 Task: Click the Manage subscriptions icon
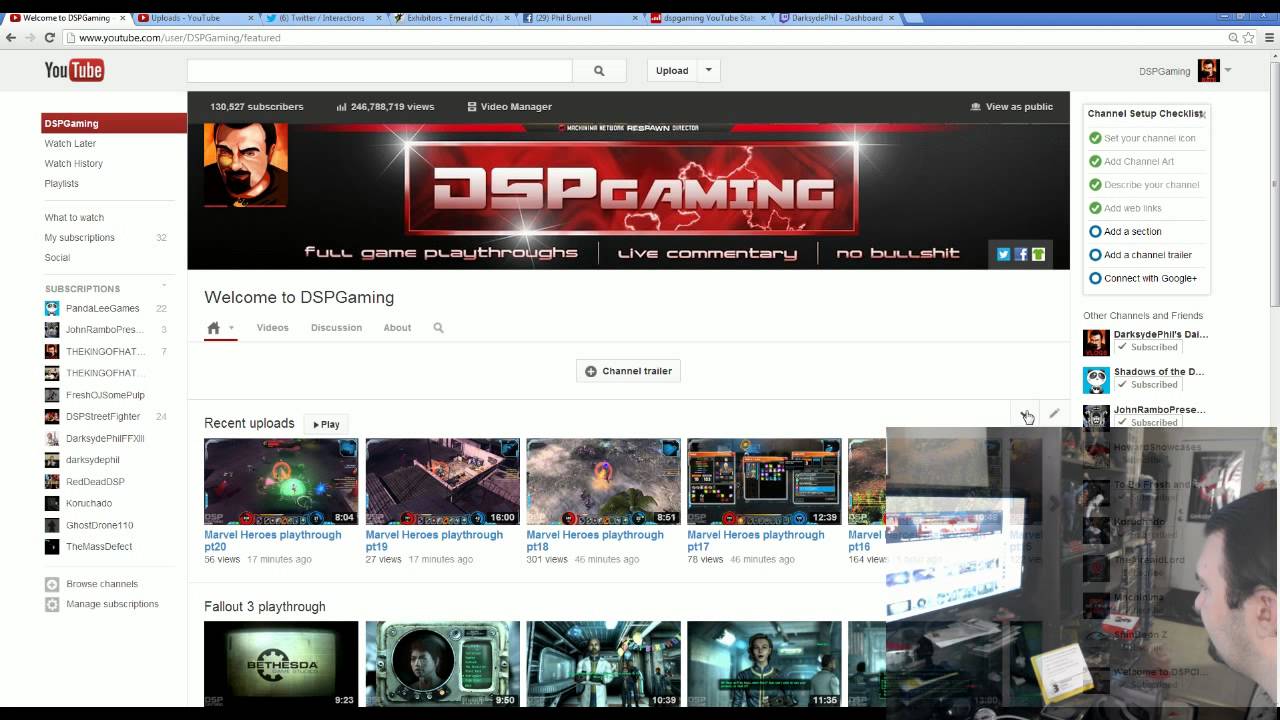point(52,604)
